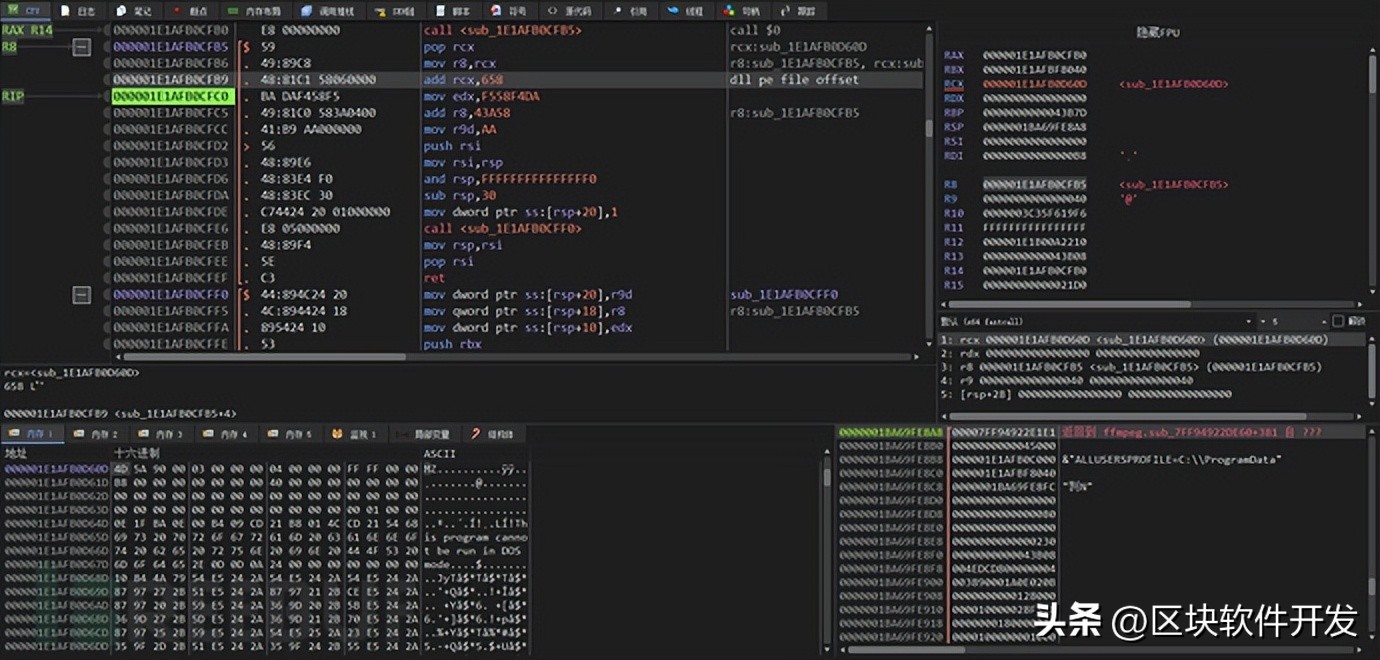The height and width of the screenshot is (660, 1380).
Task: Collapse function block at 1E1AFB0CFF0
Action: [82, 295]
